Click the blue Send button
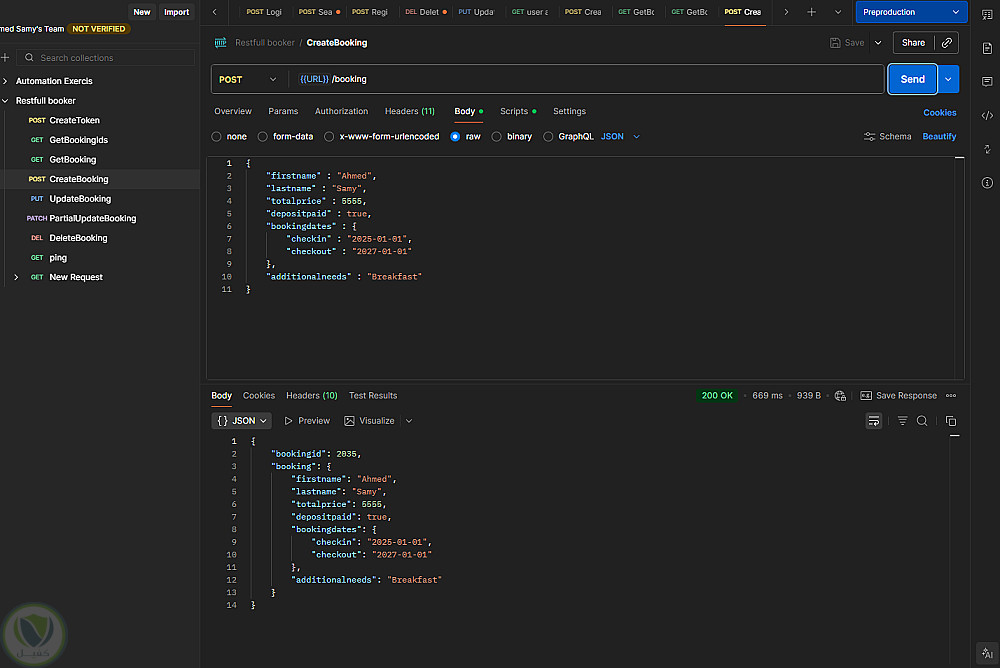 tap(912, 79)
